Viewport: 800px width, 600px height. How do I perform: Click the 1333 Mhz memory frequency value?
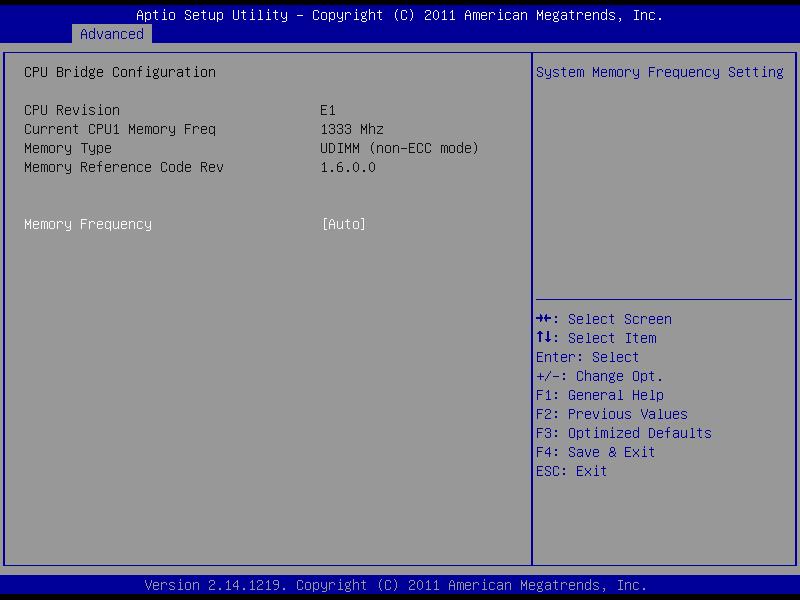pos(352,129)
